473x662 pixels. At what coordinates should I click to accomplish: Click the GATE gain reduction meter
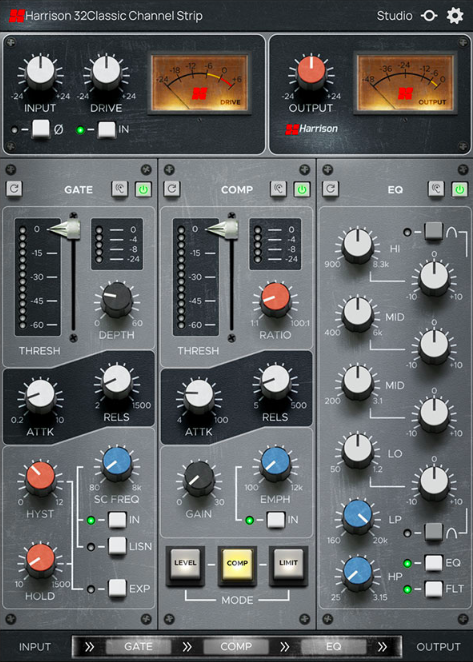coord(117,244)
